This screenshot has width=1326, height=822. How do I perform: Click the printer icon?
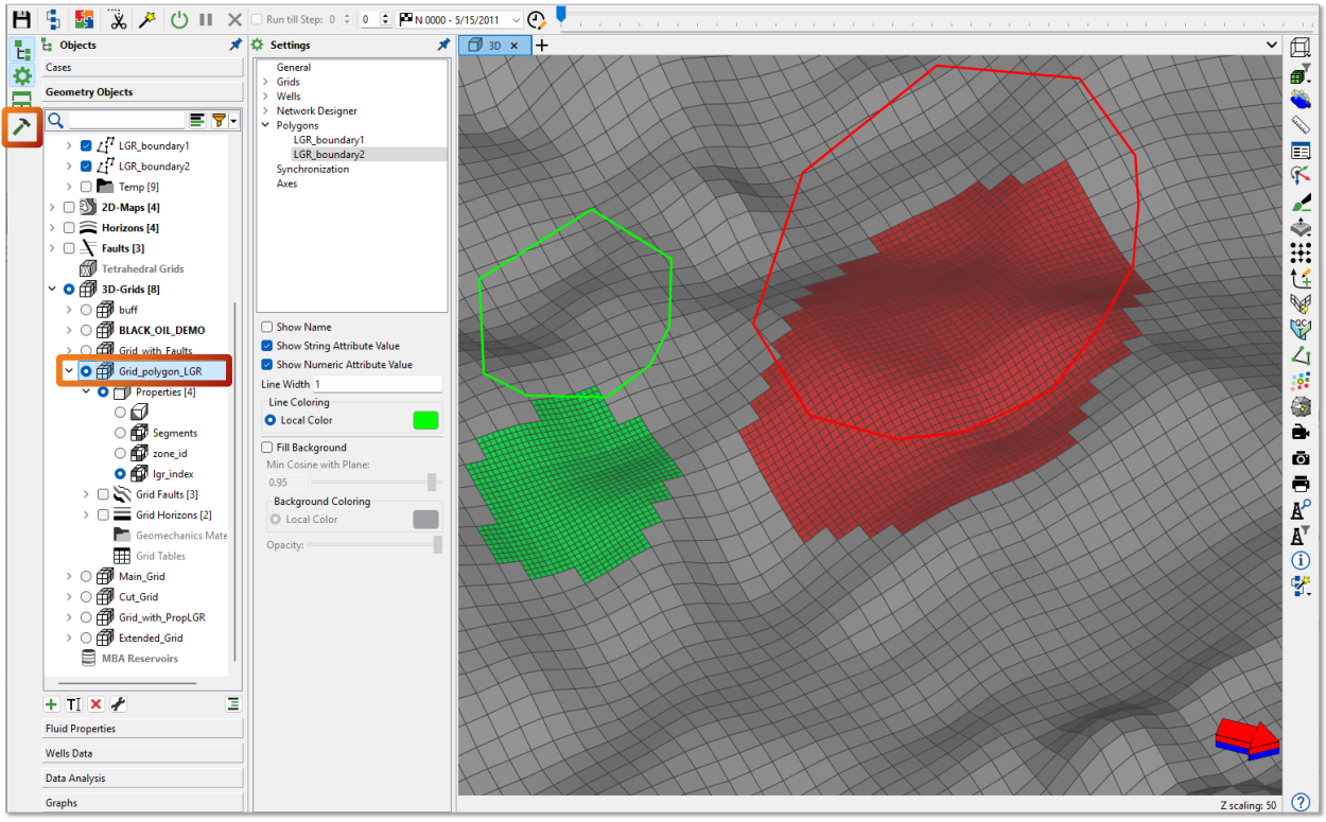pos(1300,484)
